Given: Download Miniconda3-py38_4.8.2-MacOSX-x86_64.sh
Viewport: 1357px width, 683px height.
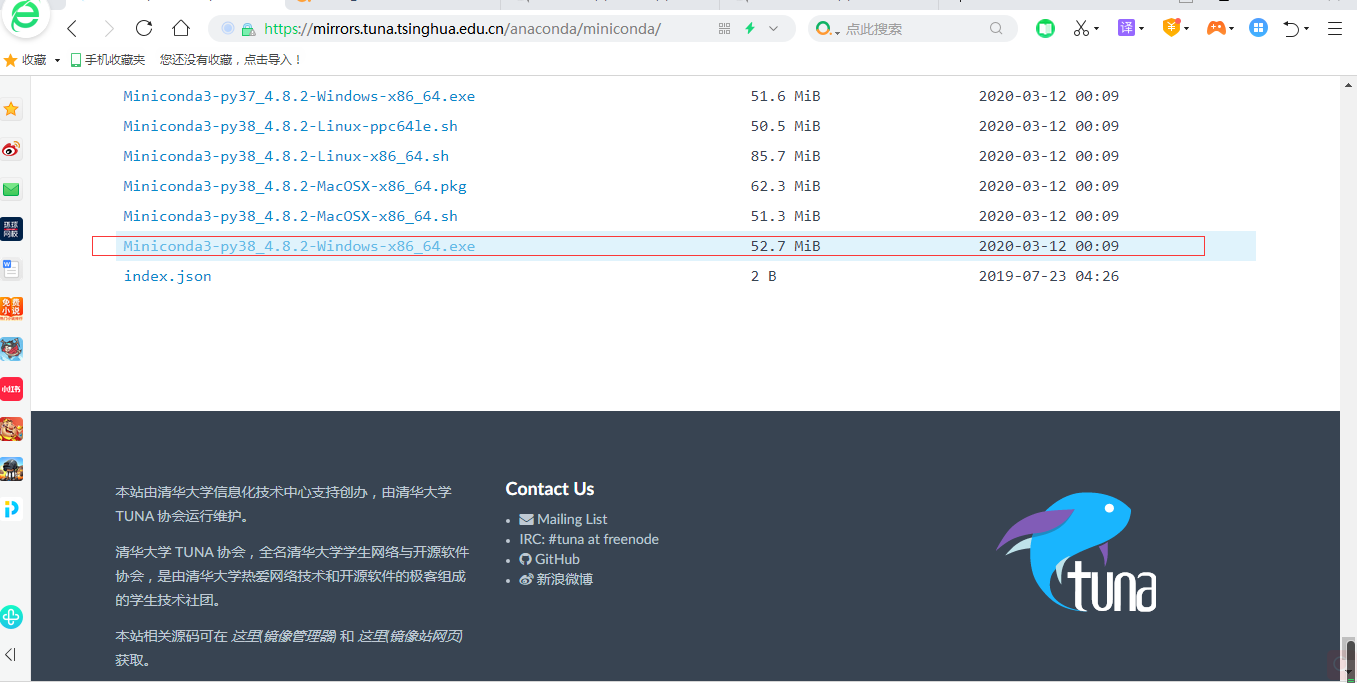Looking at the screenshot, I should [290, 216].
